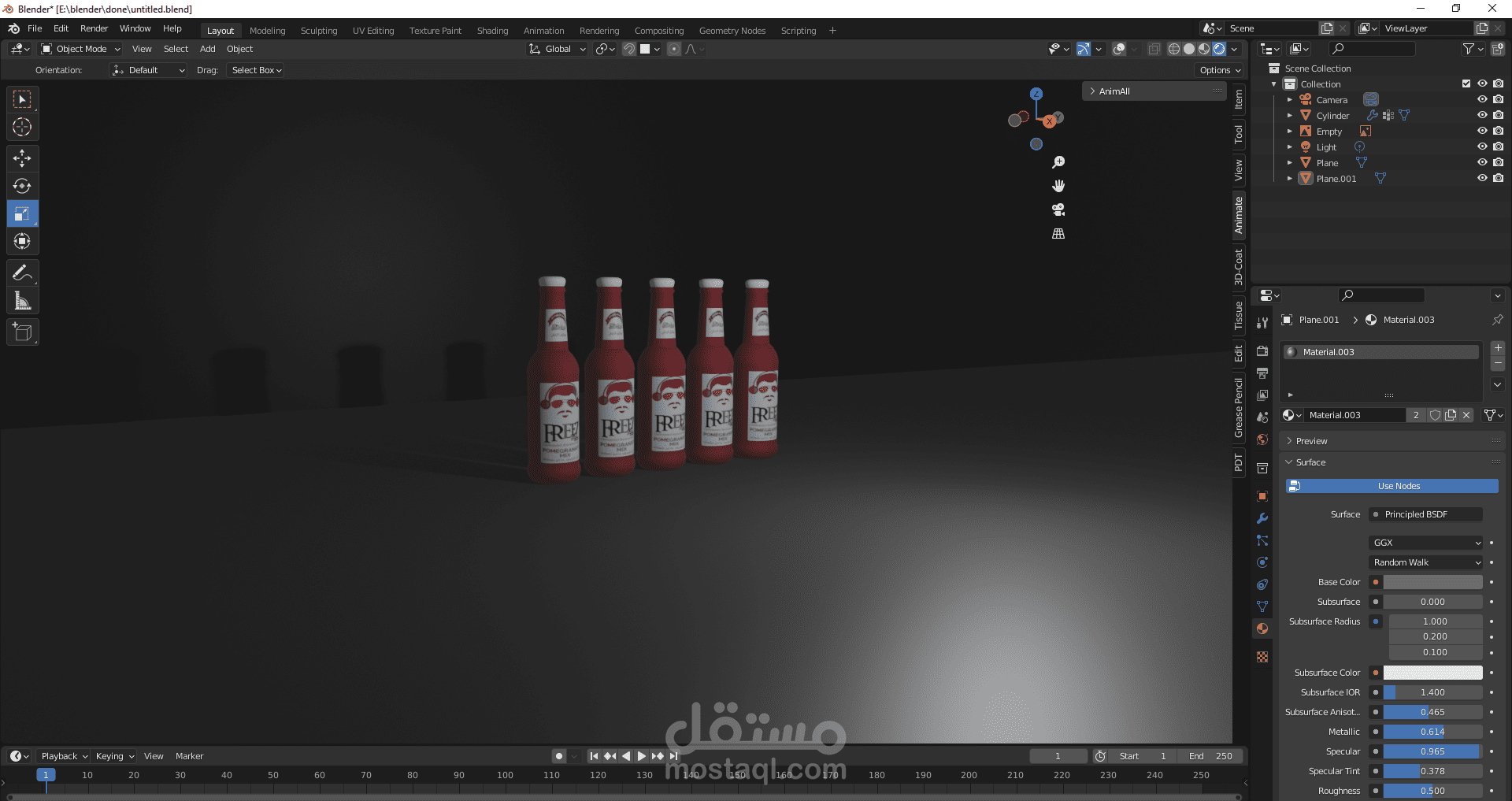Switch to UV Editing workspace tab
This screenshot has width=1512, height=801.
pyautogui.click(x=373, y=31)
